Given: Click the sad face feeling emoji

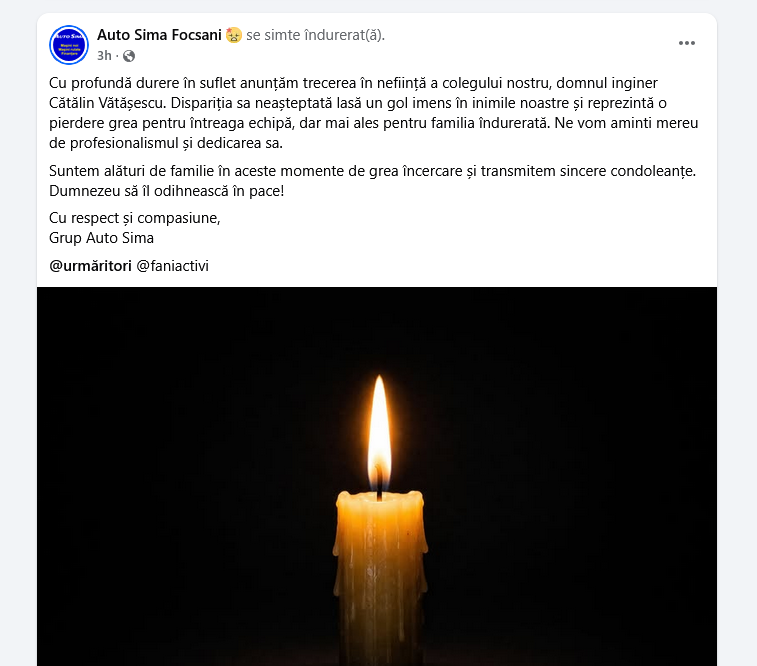Looking at the screenshot, I should click(234, 35).
